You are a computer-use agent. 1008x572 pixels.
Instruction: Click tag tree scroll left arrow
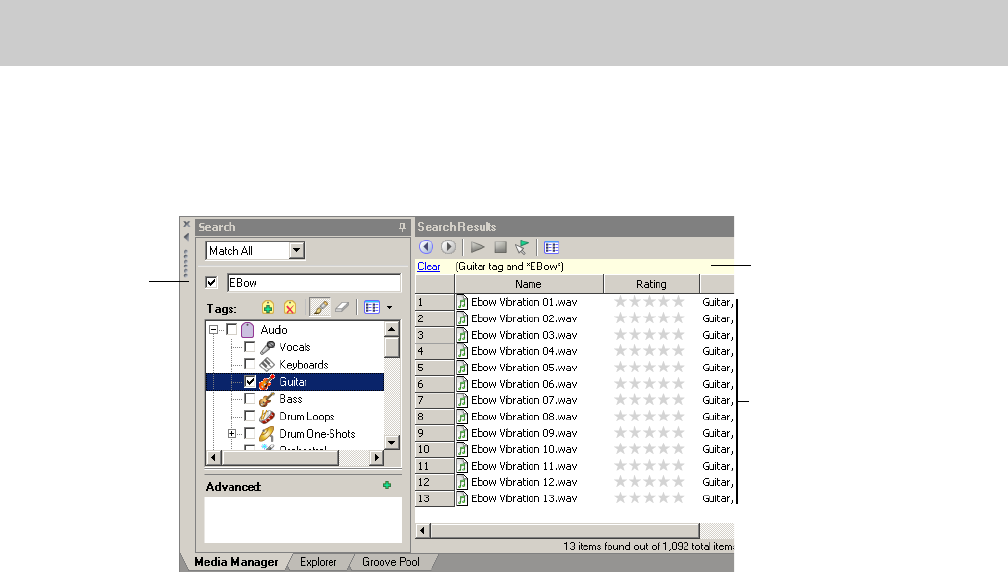click(x=213, y=458)
